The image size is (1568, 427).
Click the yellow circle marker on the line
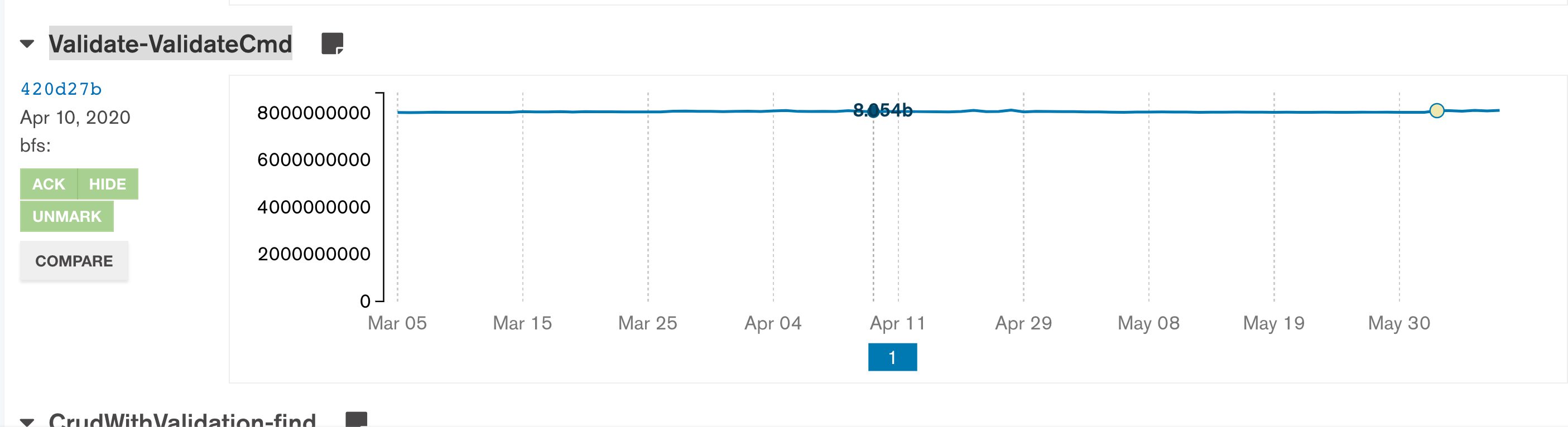coord(1436,111)
